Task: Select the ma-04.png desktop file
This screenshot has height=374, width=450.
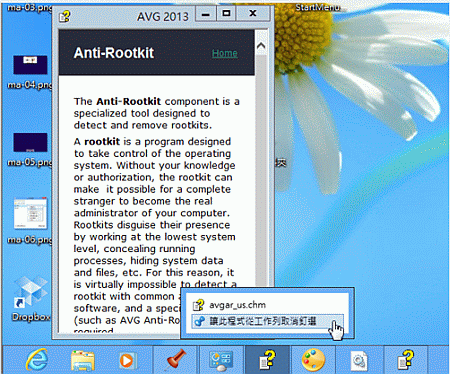Action: pyautogui.click(x=30, y=72)
